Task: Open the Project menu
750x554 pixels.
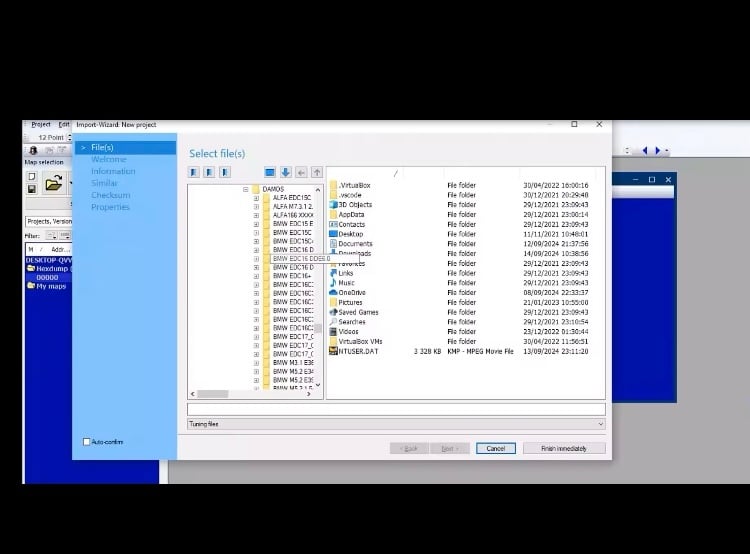Action: (40, 124)
